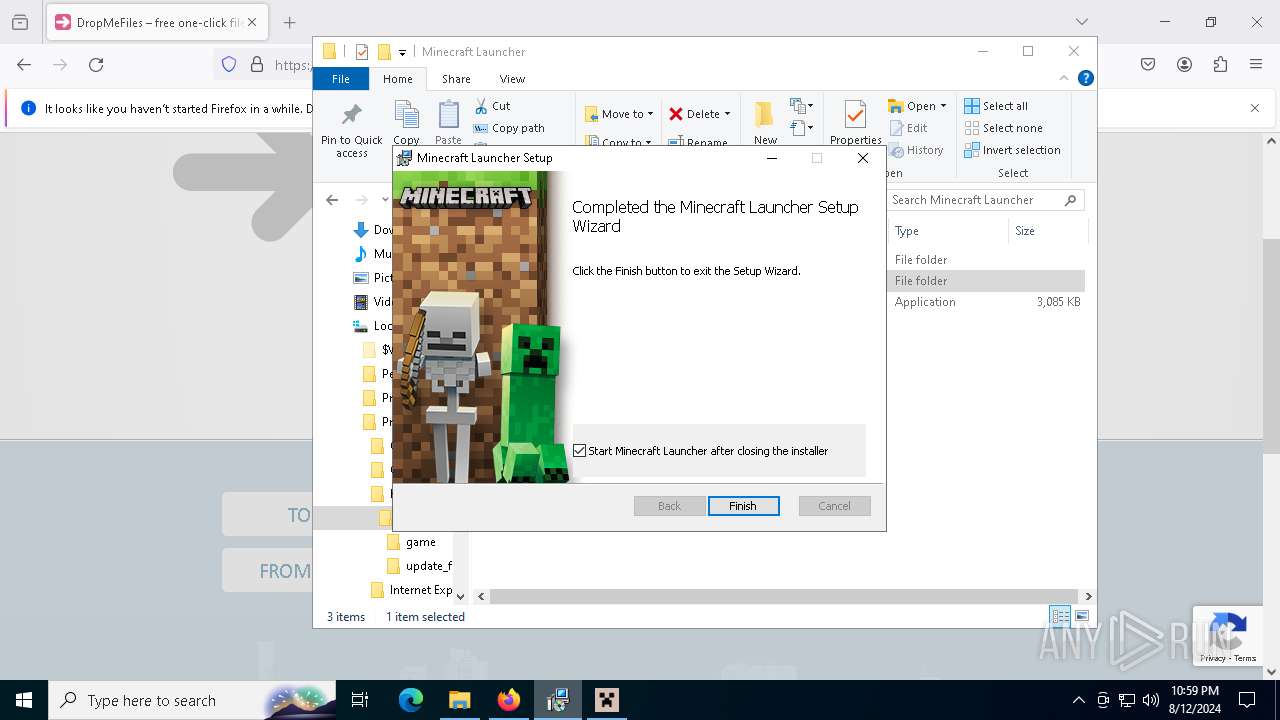
Task: Click Firefox's Extensions puzzle icon
Action: (1220, 64)
